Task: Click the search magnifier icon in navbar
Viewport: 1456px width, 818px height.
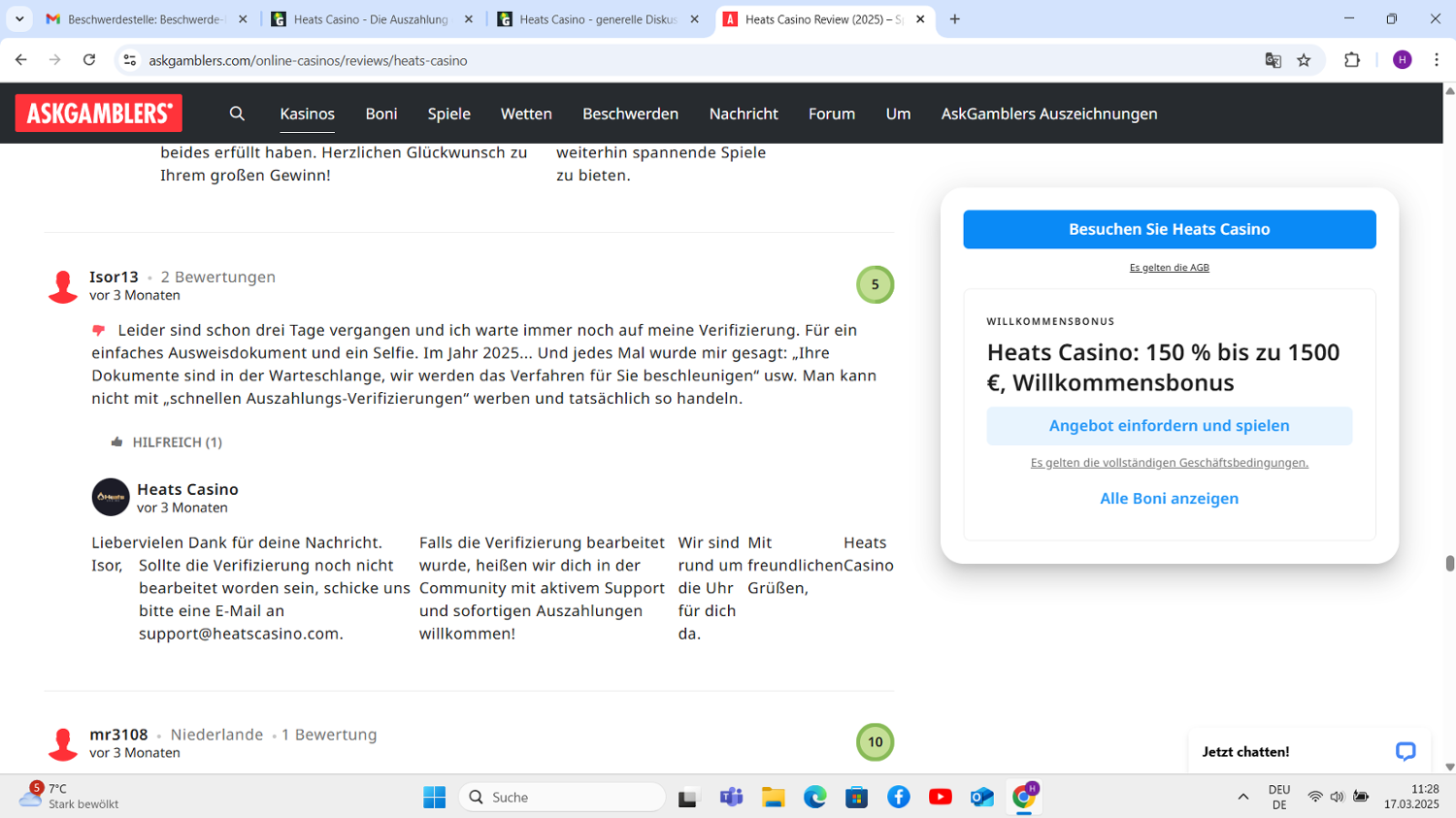Action: tap(237, 114)
